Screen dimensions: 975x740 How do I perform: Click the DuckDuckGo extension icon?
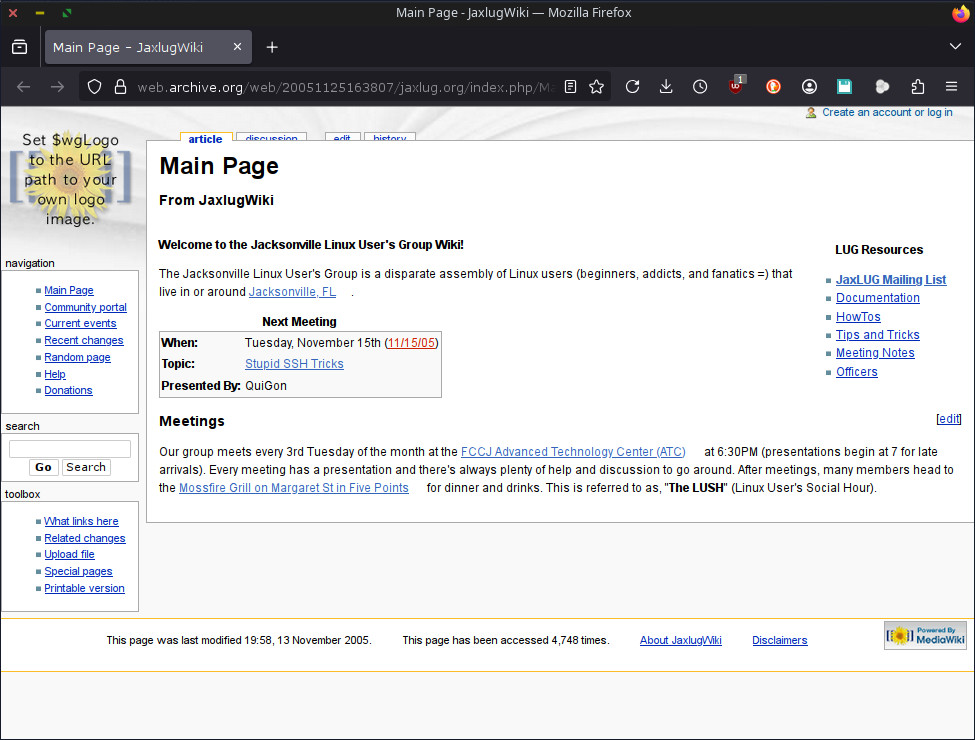click(x=773, y=87)
